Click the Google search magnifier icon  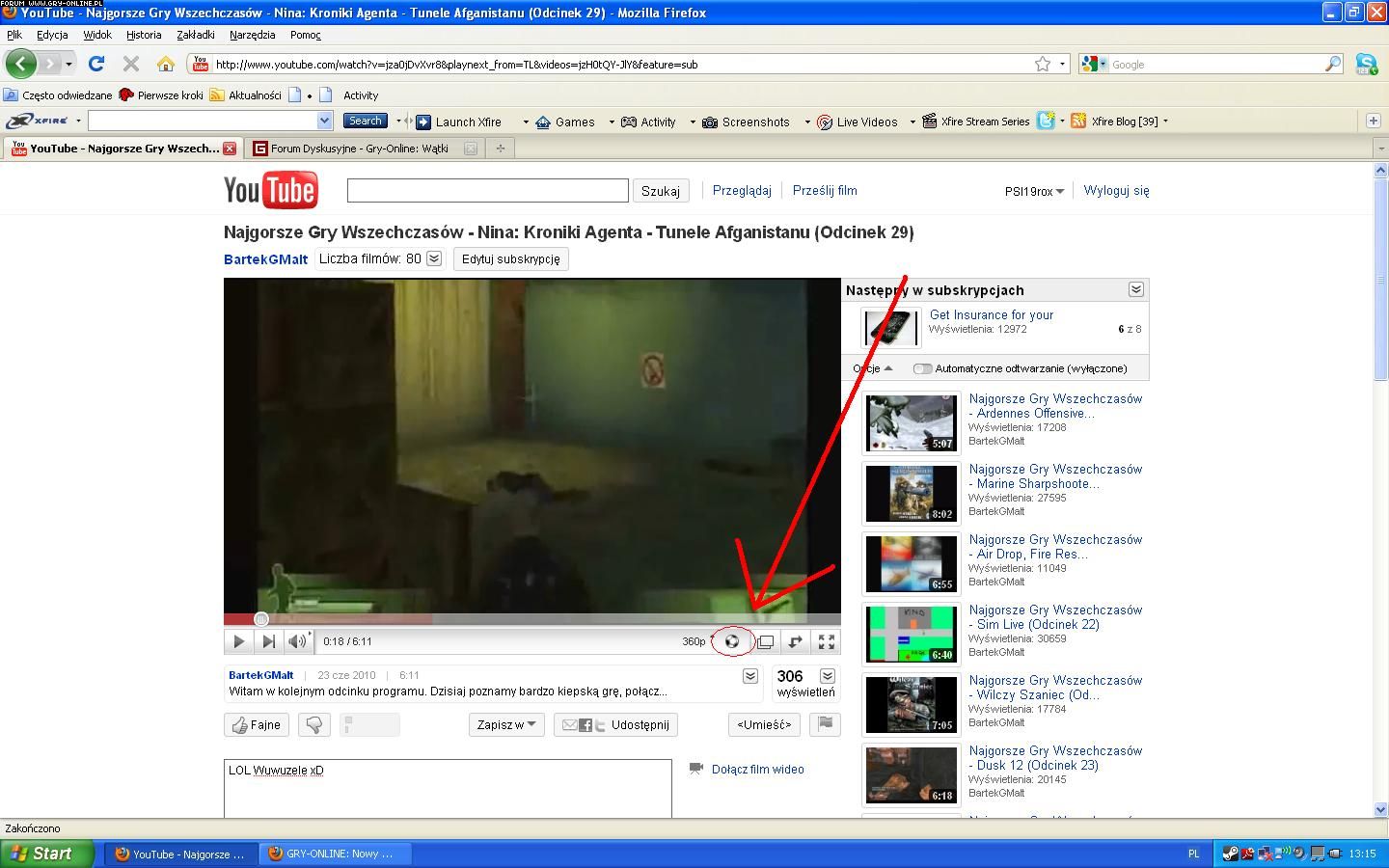coord(1332,65)
